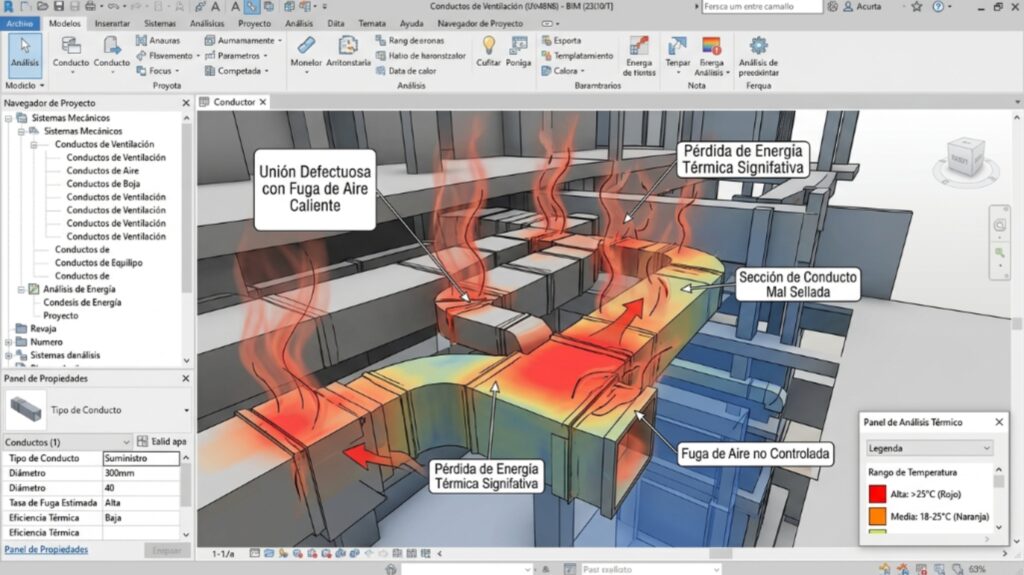Image resolution: width=1024 pixels, height=575 pixels.
Task: Click the Panel de Propiedades link
Action: pos(46,550)
